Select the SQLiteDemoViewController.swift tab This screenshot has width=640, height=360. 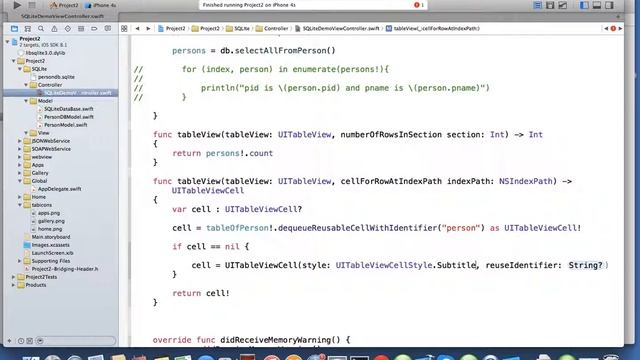[x=62, y=16]
